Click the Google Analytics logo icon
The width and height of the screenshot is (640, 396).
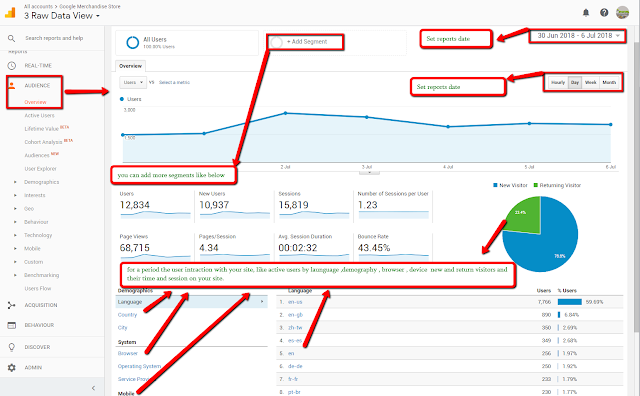[x=10, y=12]
